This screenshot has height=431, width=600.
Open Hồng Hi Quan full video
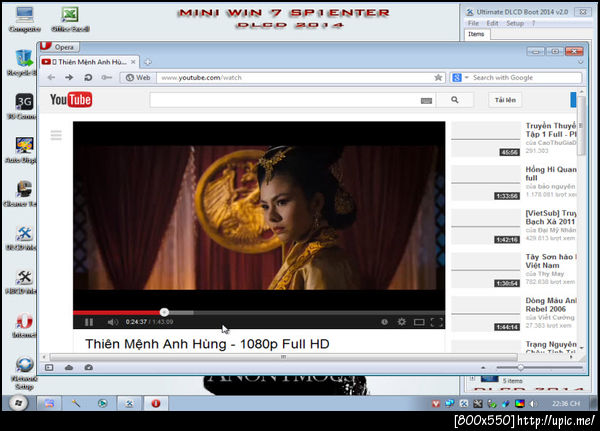551,173
